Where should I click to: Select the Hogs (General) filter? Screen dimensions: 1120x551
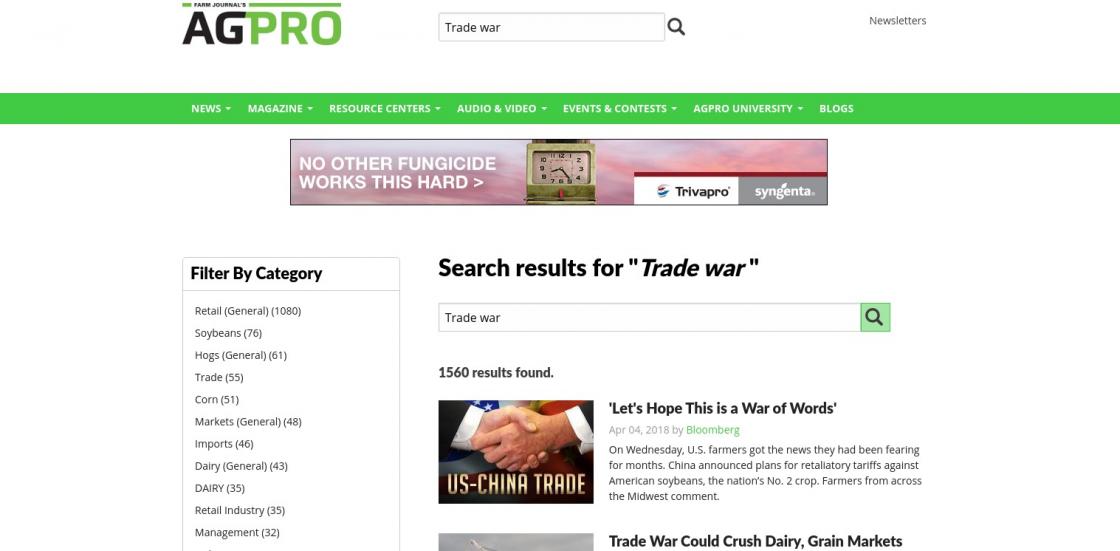pos(240,355)
